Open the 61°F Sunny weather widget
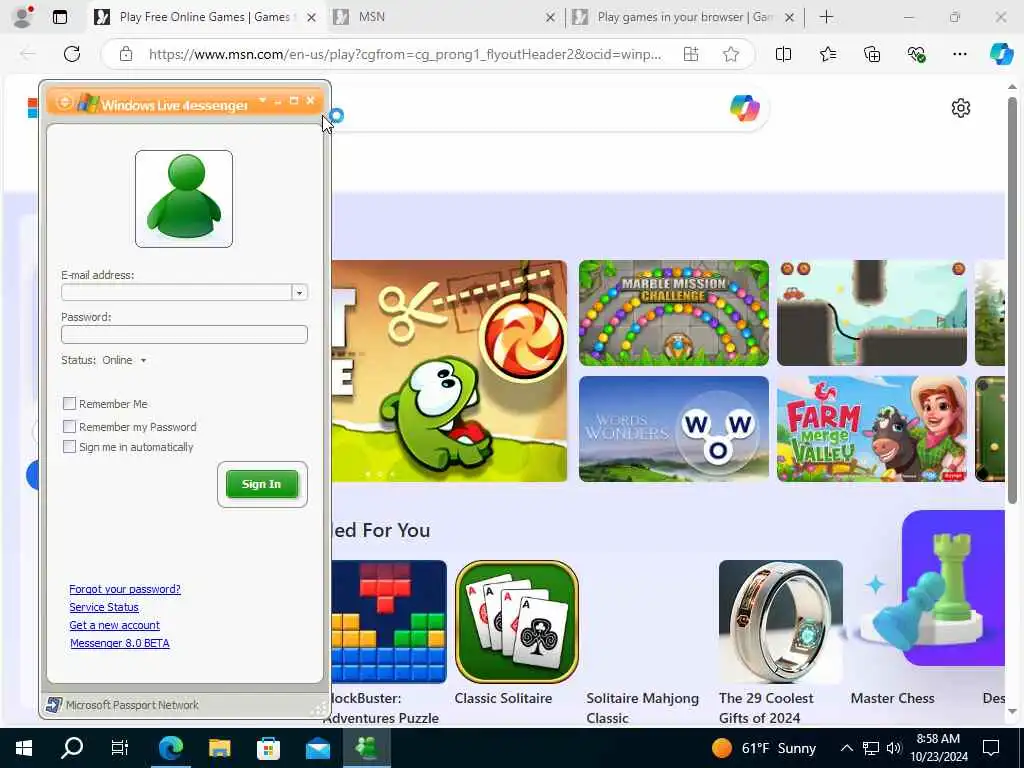Viewport: 1024px width, 768px height. click(764, 748)
